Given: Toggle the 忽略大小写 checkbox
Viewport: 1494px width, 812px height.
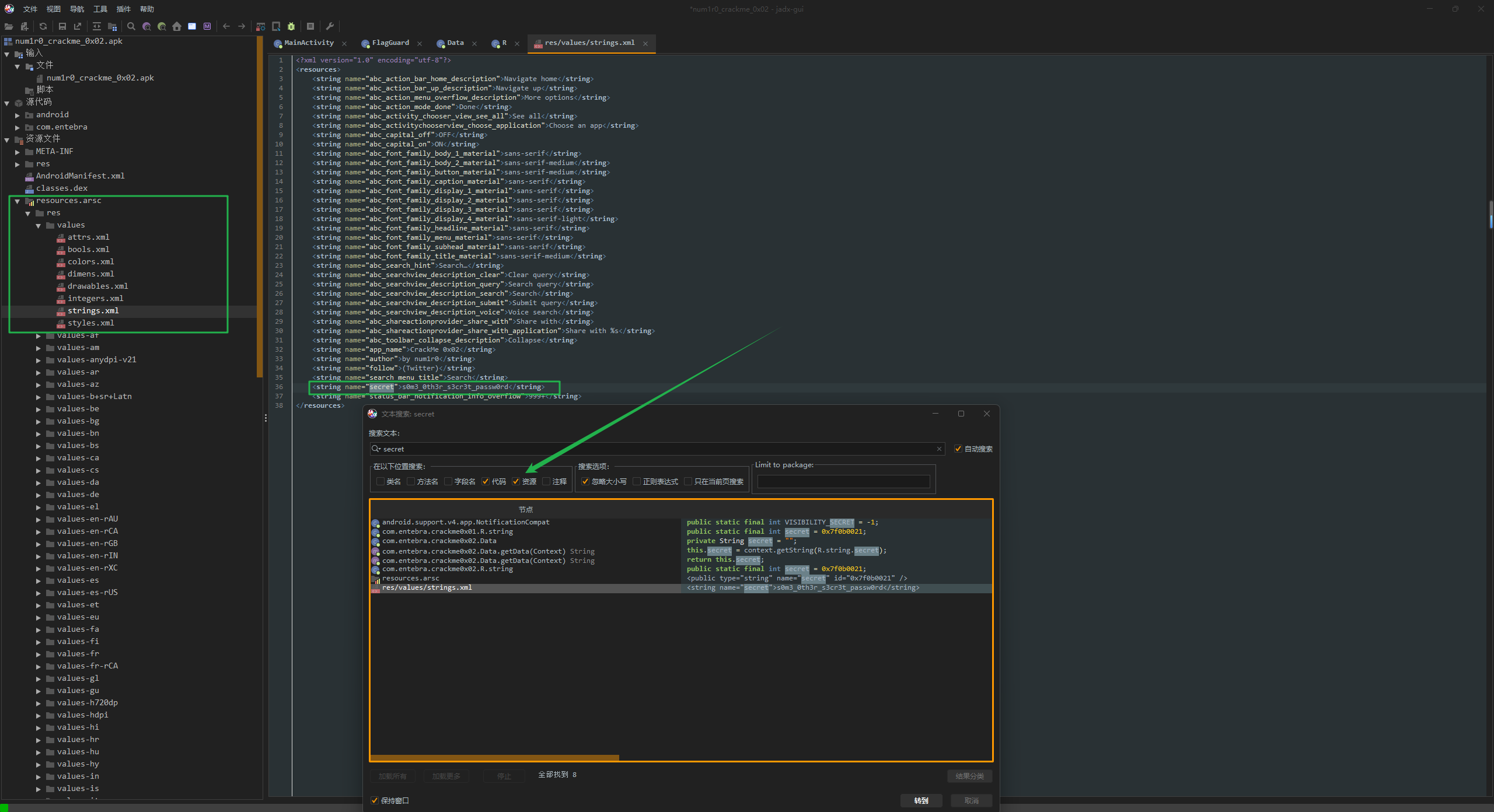Looking at the screenshot, I should click(x=585, y=481).
